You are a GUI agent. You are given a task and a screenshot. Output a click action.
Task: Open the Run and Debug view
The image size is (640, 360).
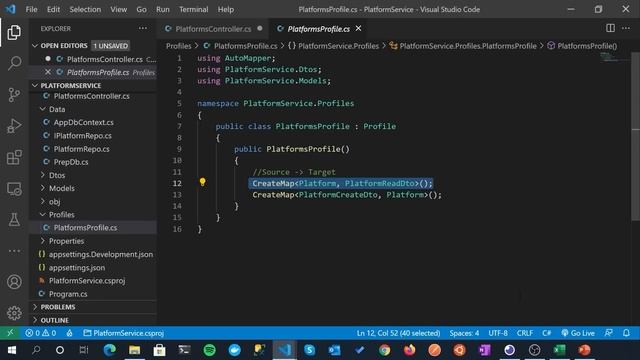point(14,126)
